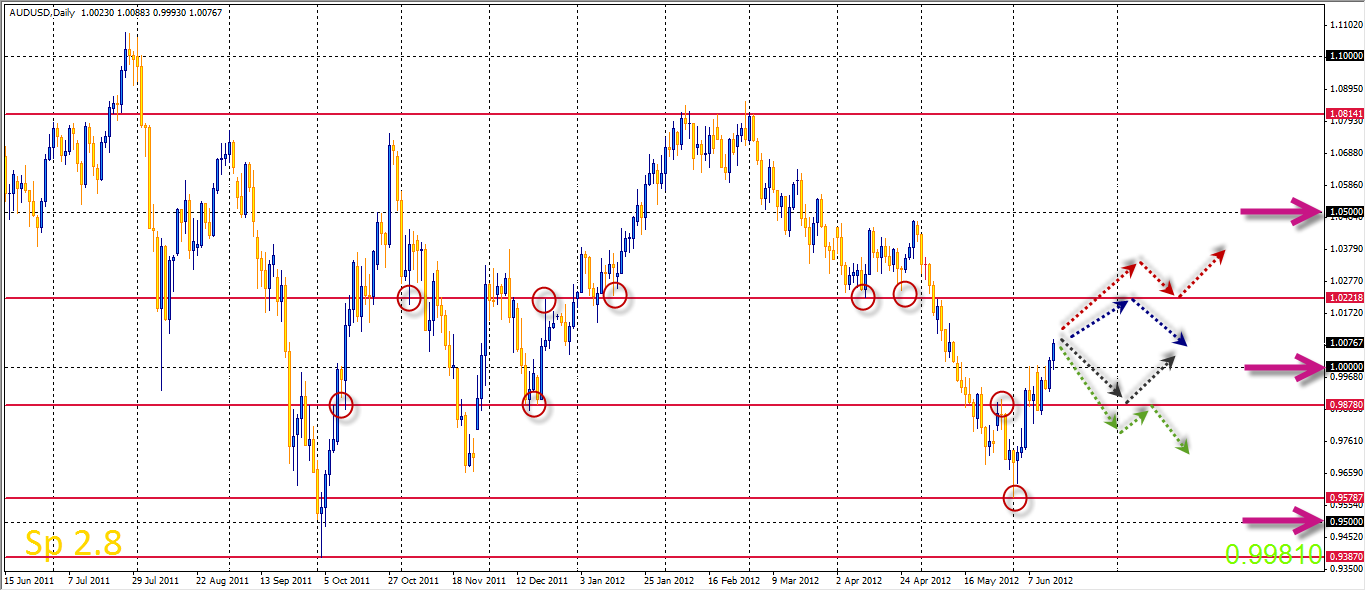Select the red 1.08141 price label
1366x591 pixels.
click(1344, 114)
